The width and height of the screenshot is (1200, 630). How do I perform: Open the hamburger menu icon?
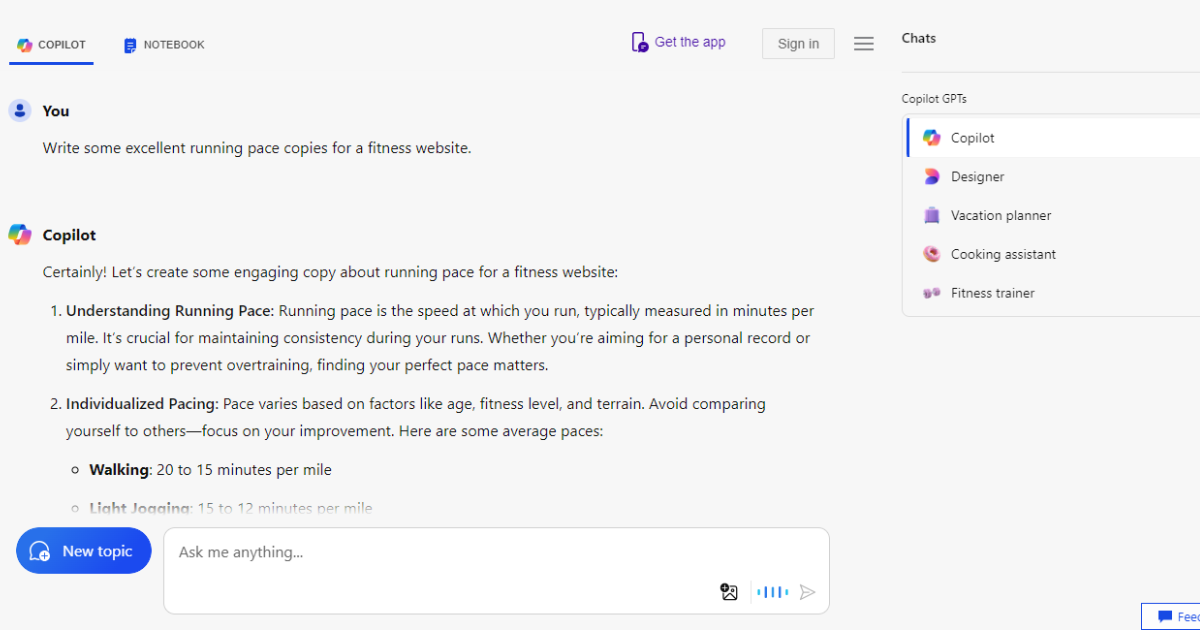click(x=864, y=44)
